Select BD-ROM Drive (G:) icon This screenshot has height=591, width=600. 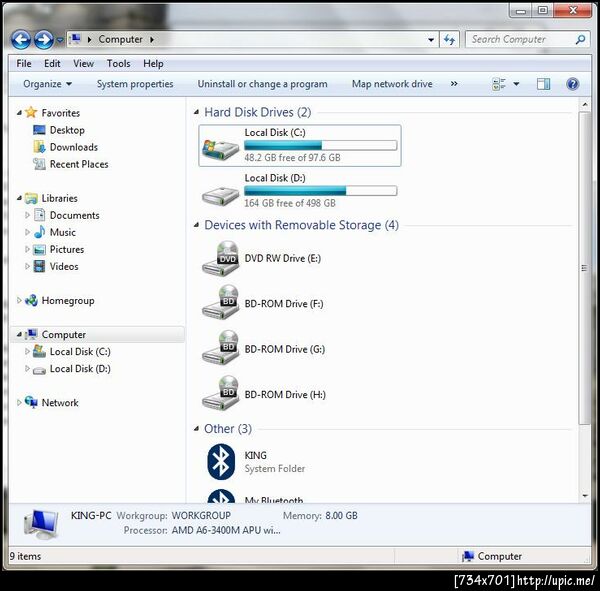tap(220, 348)
